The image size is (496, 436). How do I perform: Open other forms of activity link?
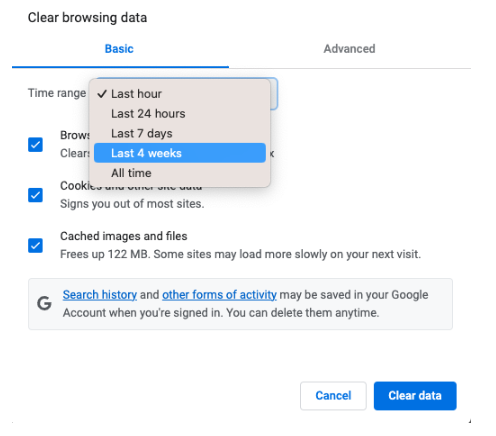(219, 295)
